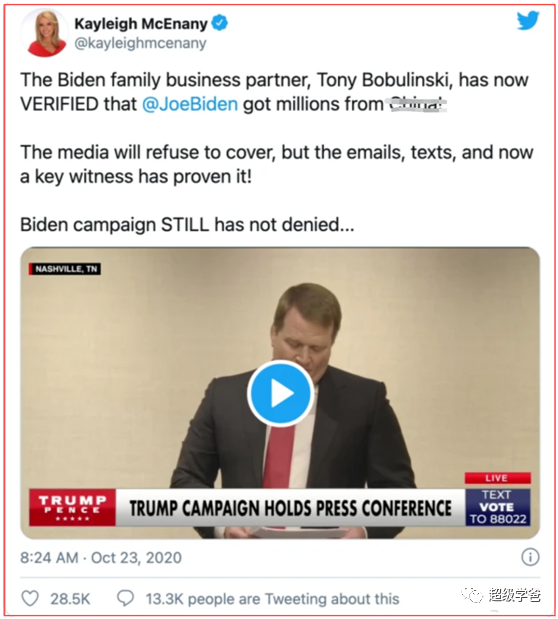558x619 pixels.
Task: Open the Kayleigh McEnany display name
Action: tap(141, 24)
